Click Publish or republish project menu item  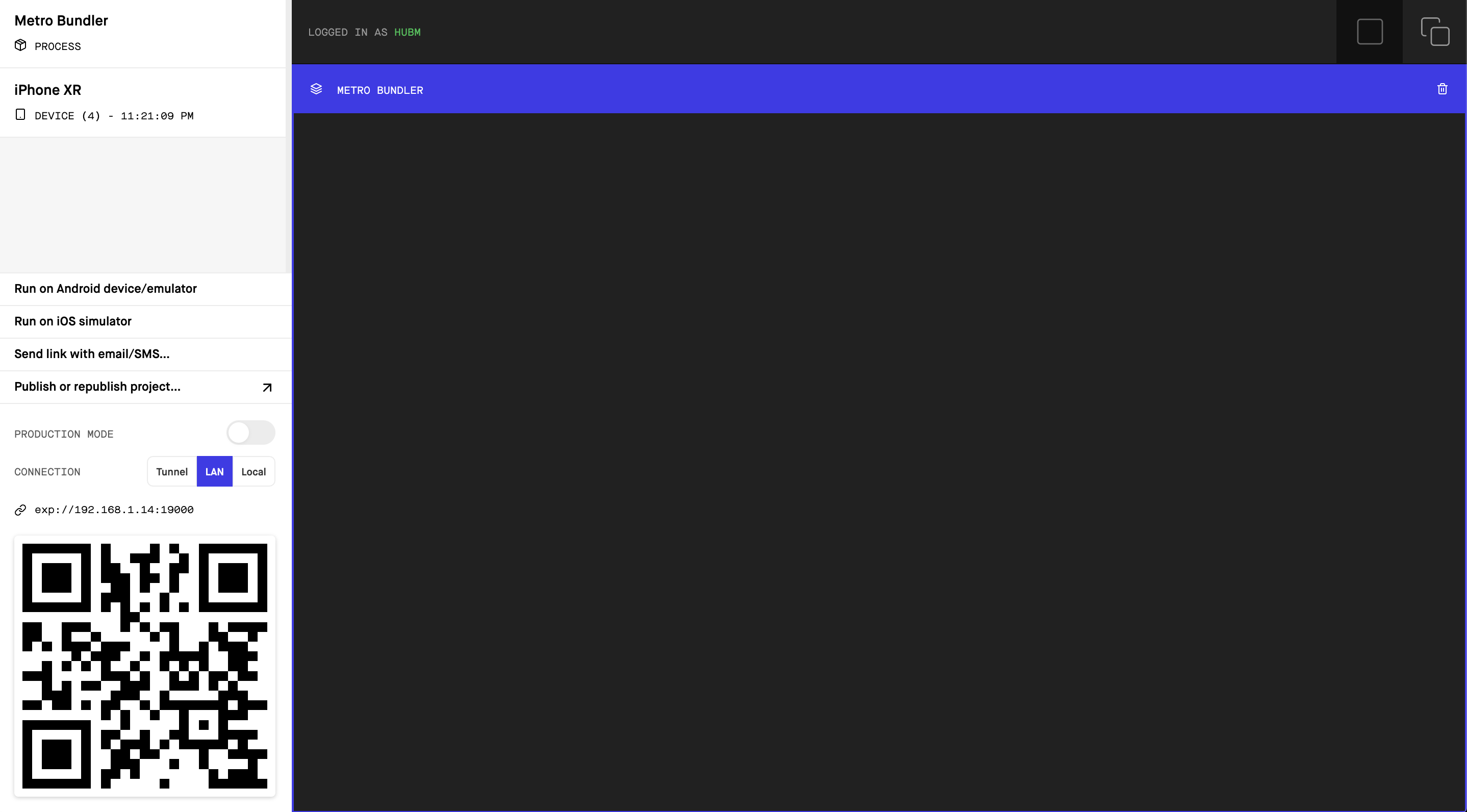(145, 386)
